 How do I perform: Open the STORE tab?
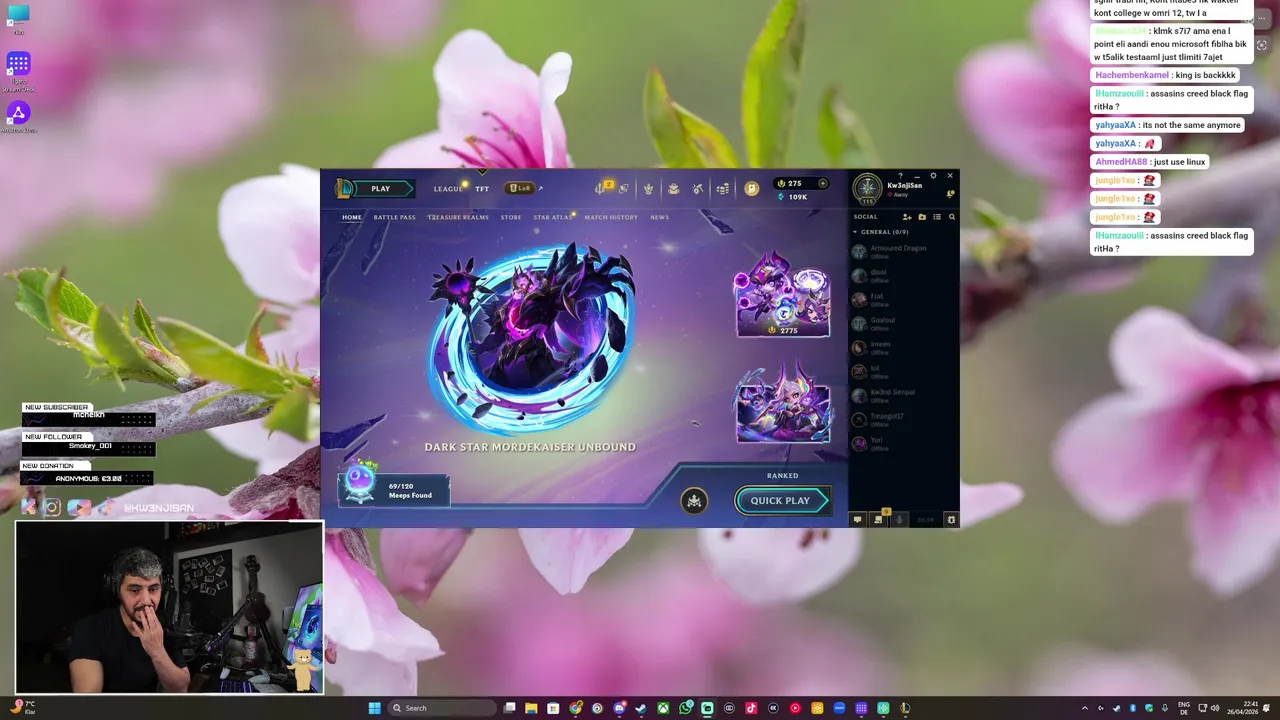511,217
